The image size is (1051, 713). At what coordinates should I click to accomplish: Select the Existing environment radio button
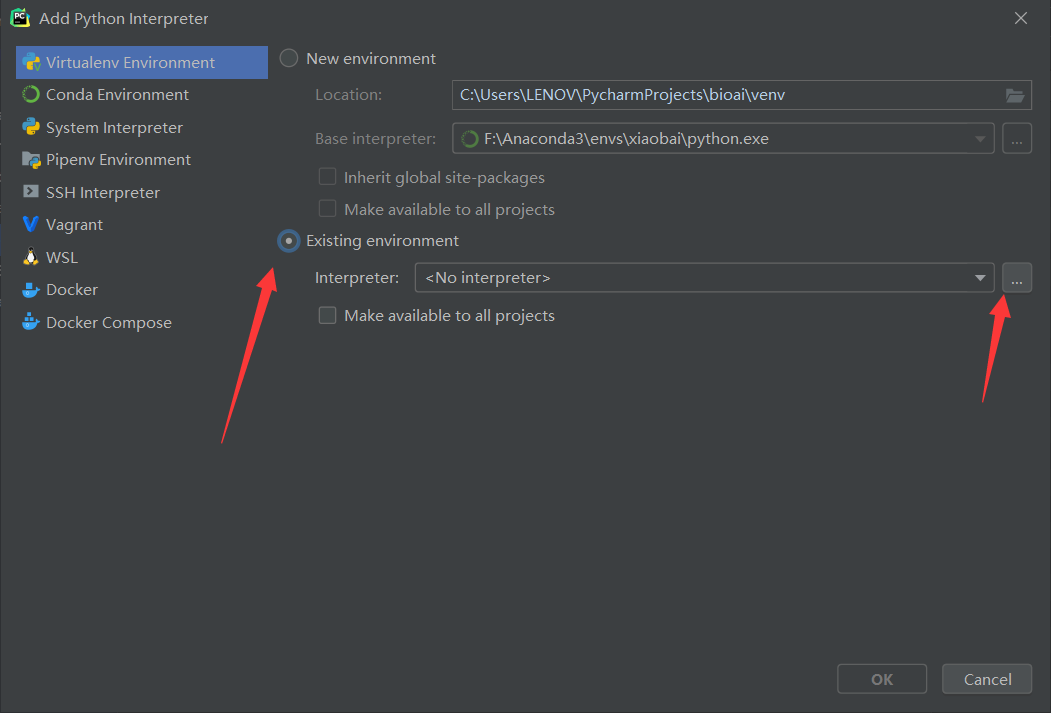click(289, 241)
